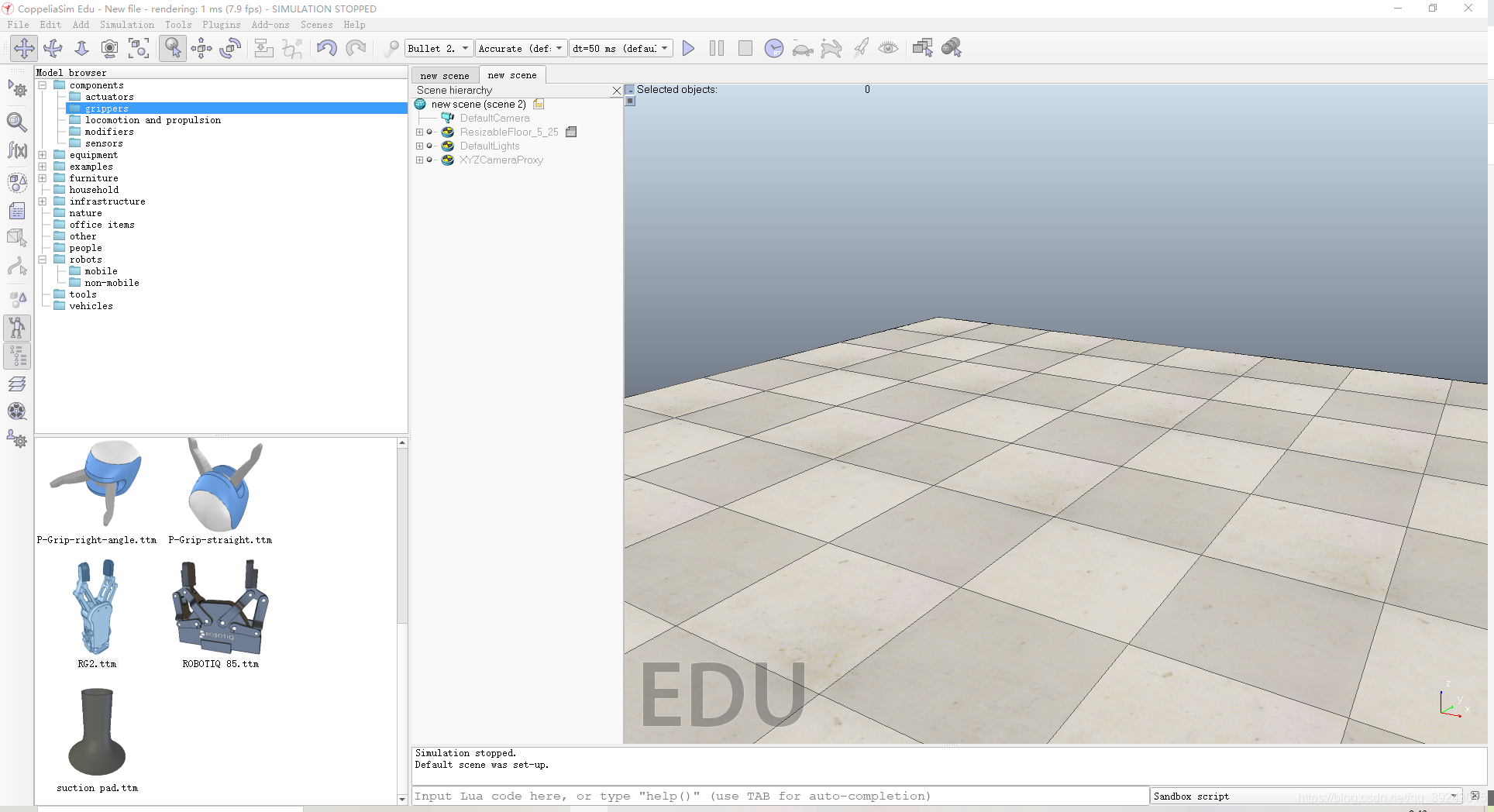Stop the simulation

[x=745, y=48]
